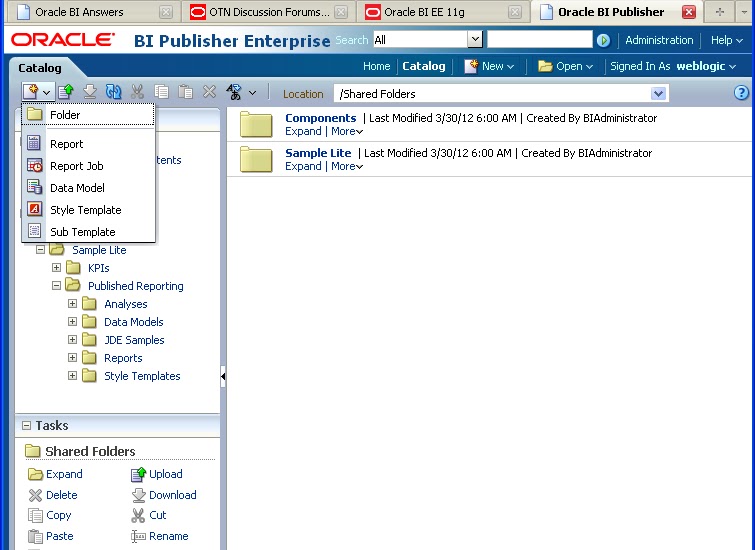Click the Paste clipboard toolbar icon
This screenshot has height=550, width=755.
coord(185,91)
